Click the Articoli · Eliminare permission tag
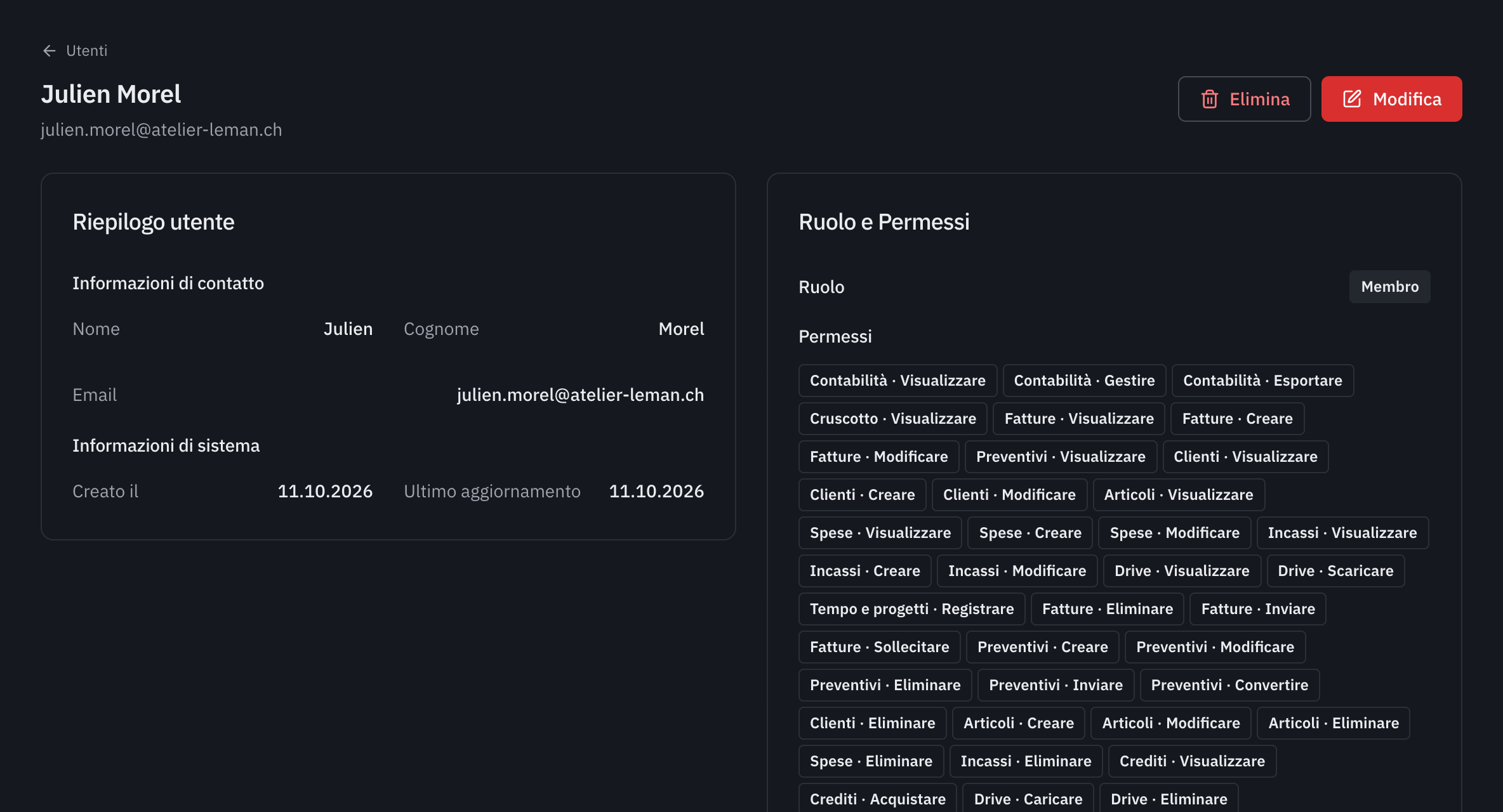1503x812 pixels. 1334,723
